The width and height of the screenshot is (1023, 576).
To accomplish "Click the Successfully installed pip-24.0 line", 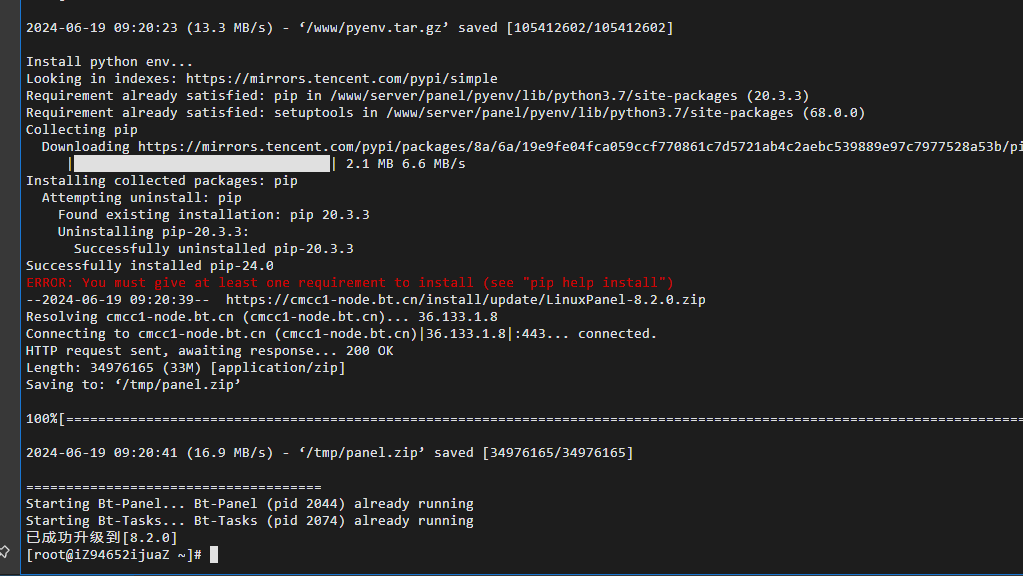I will coord(150,265).
